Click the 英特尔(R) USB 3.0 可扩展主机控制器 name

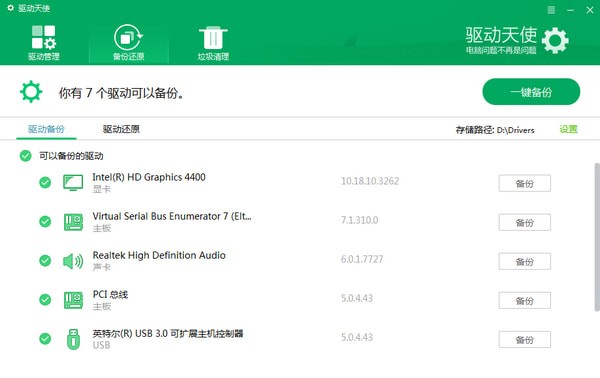click(x=168, y=333)
